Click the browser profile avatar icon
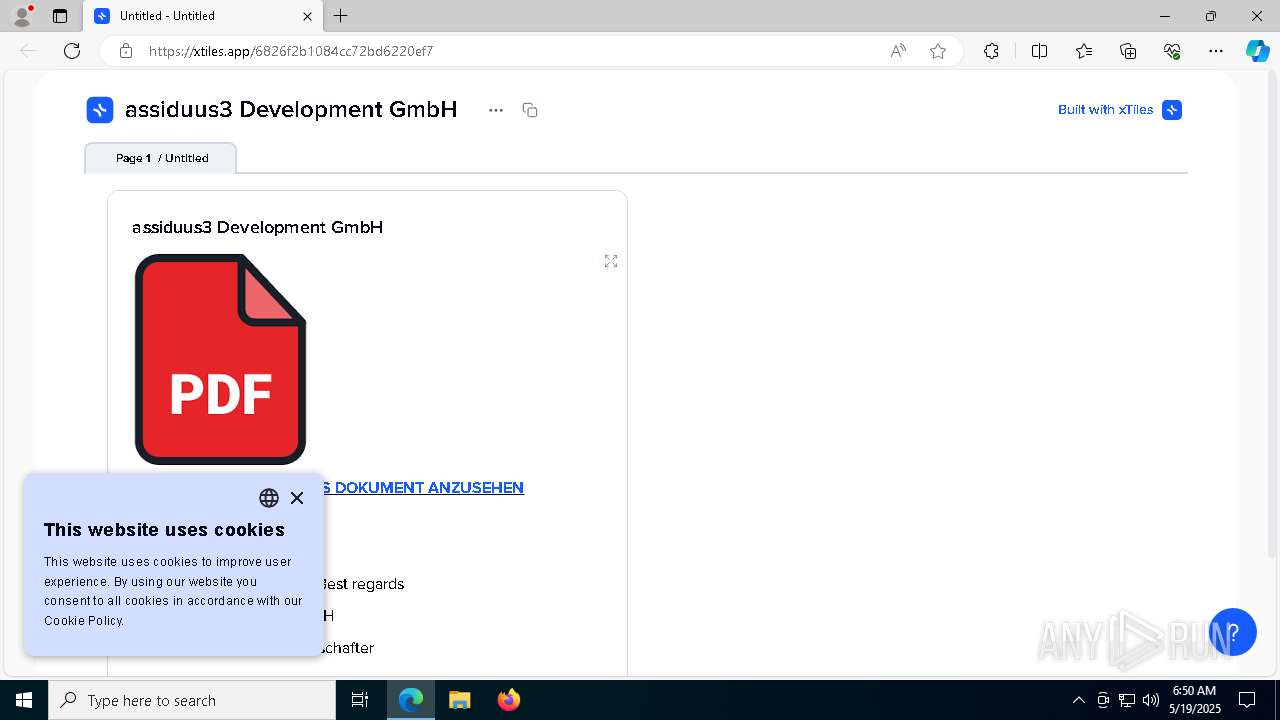The width and height of the screenshot is (1280, 720). pyautogui.click(x=22, y=16)
